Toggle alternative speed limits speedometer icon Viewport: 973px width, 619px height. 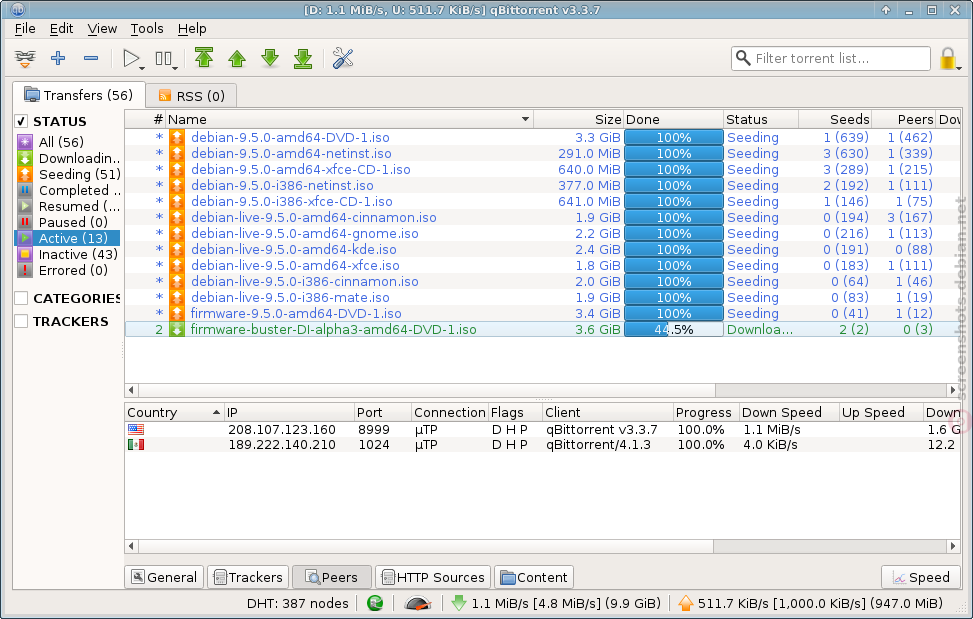(418, 603)
